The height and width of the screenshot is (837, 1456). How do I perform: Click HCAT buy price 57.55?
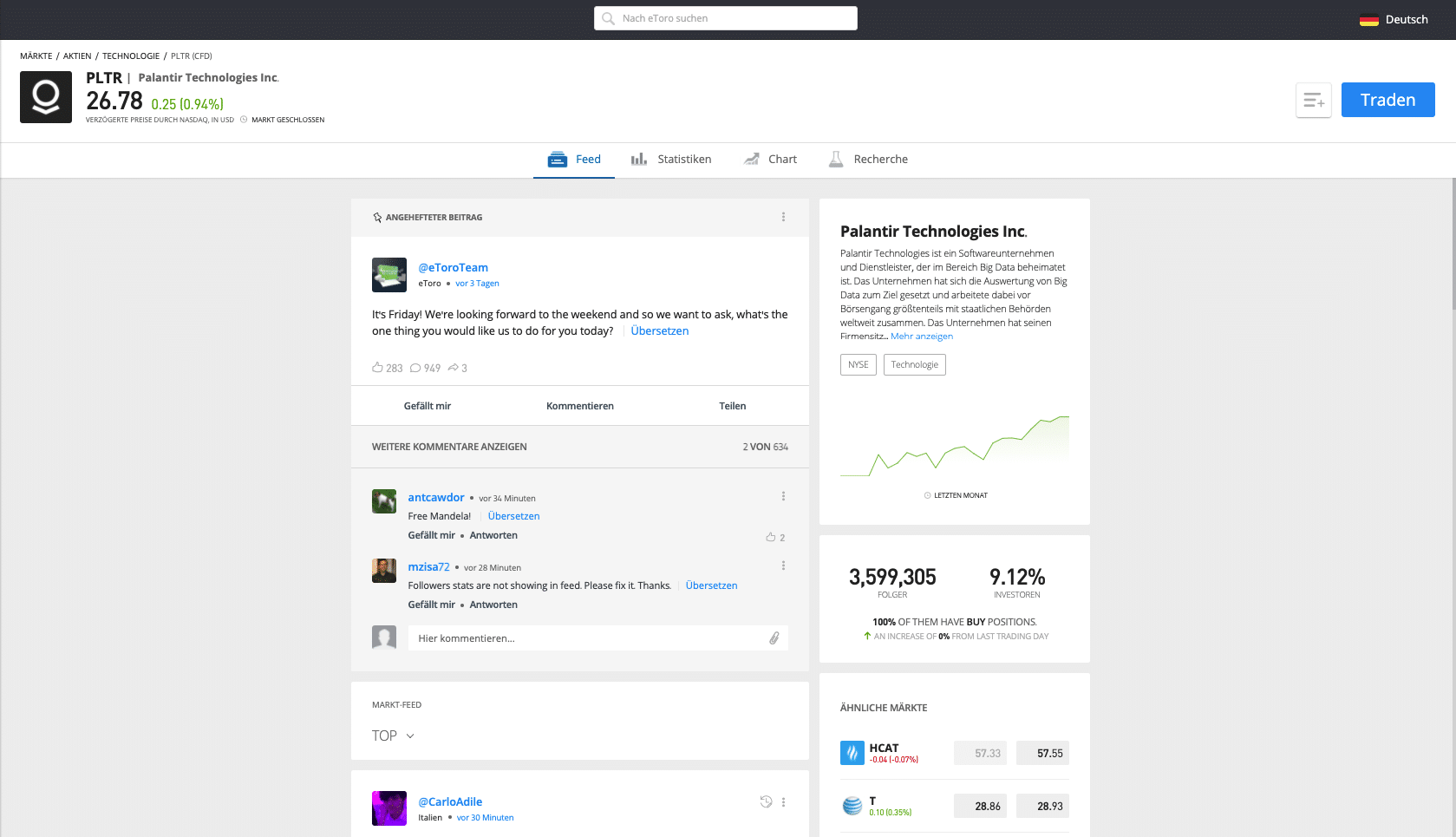click(x=1042, y=753)
